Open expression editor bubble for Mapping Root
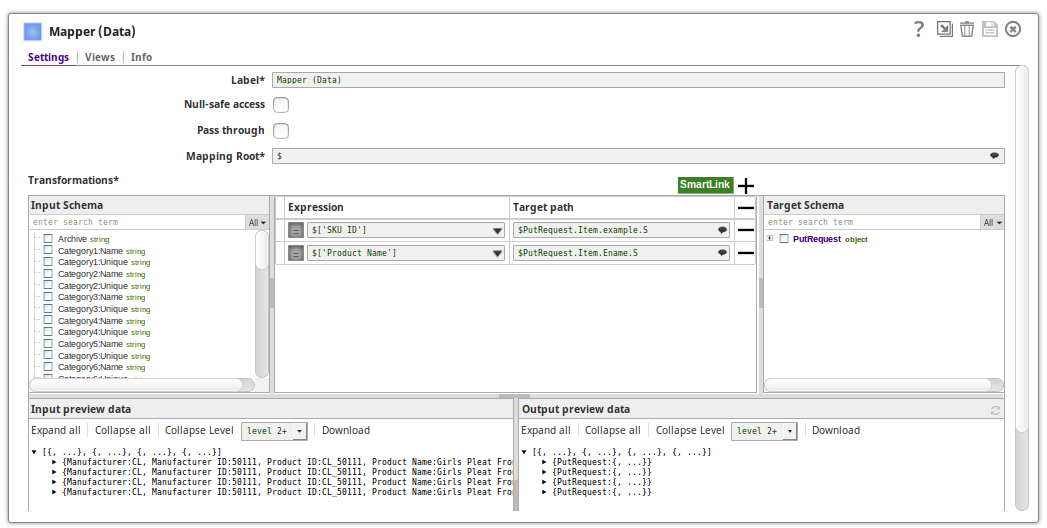 pyautogui.click(x=994, y=156)
